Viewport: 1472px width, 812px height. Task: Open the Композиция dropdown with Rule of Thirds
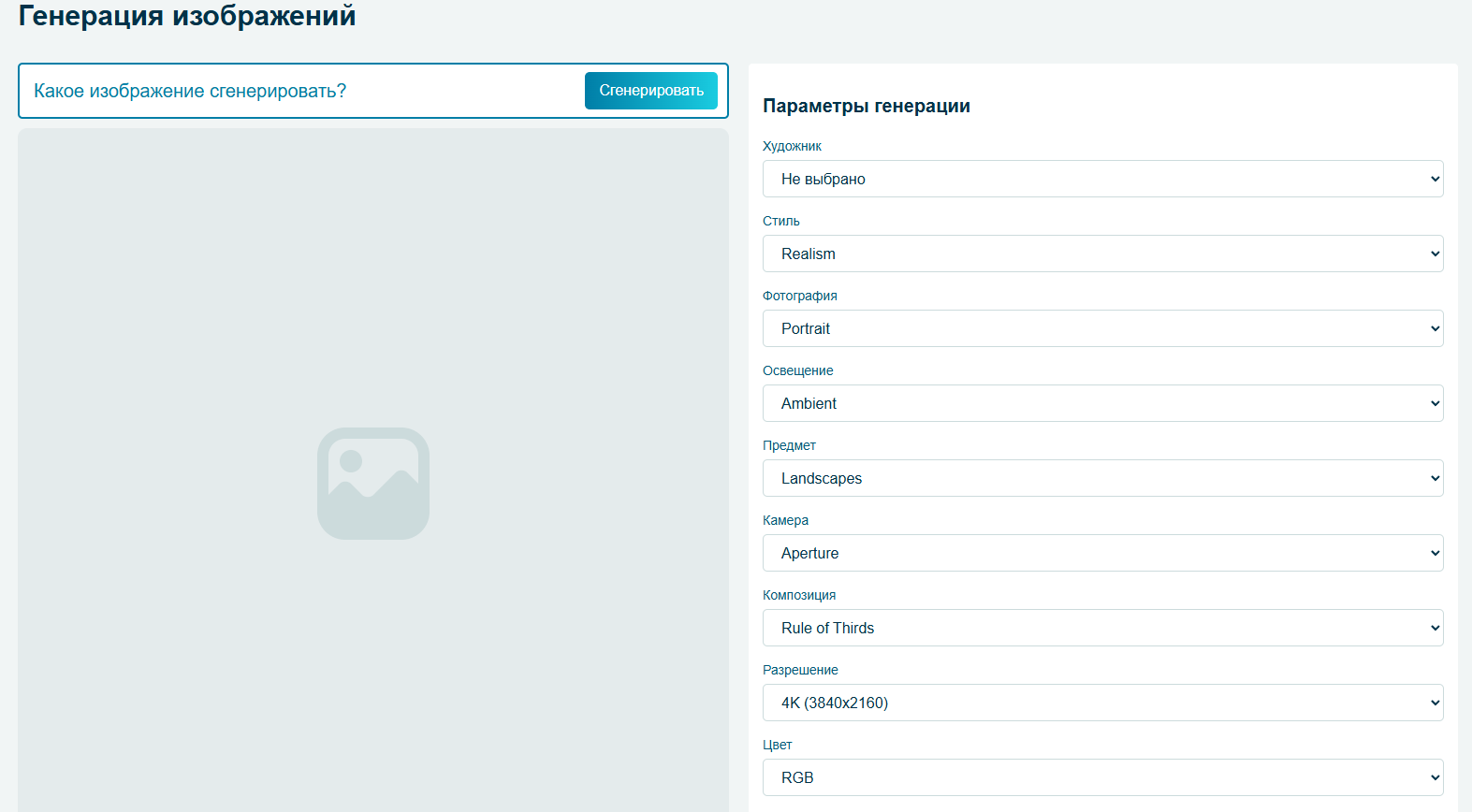[x=1101, y=628]
